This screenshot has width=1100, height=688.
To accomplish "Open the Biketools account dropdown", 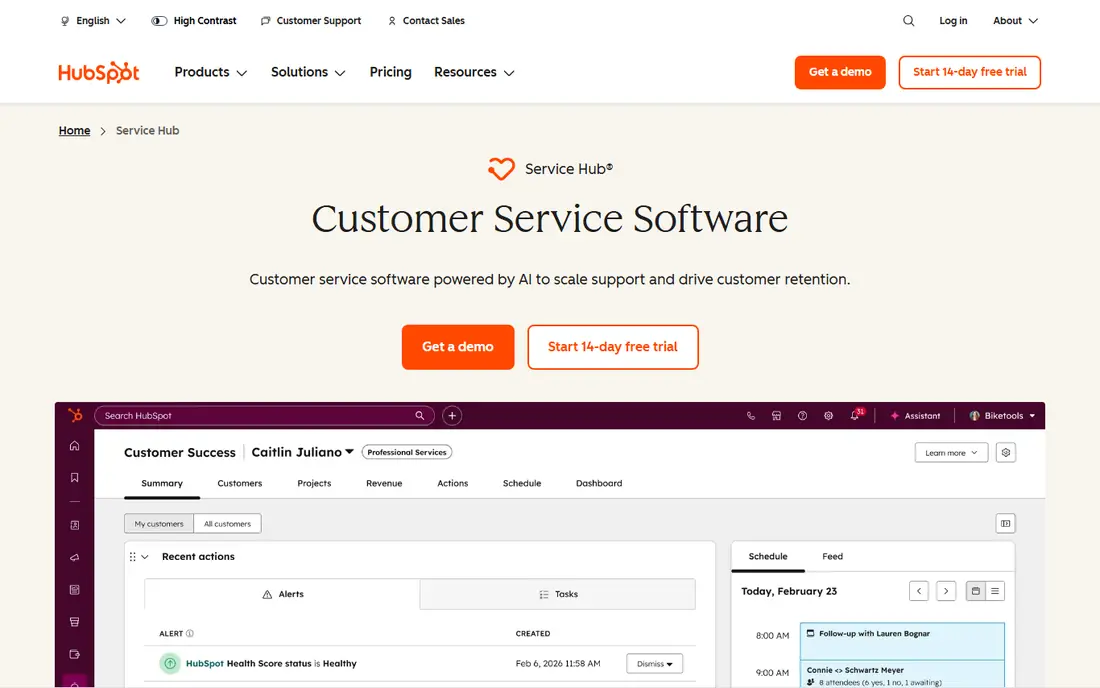I will 1002,416.
